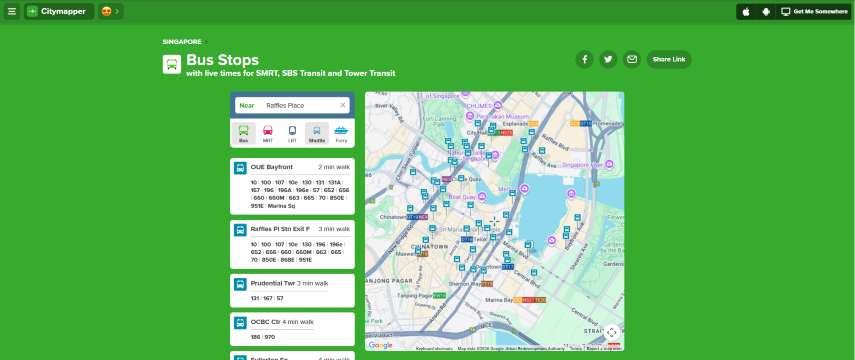Viewport: 855px width, 360px height.
Task: Select the Shuttle transport mode
Action: click(x=317, y=133)
